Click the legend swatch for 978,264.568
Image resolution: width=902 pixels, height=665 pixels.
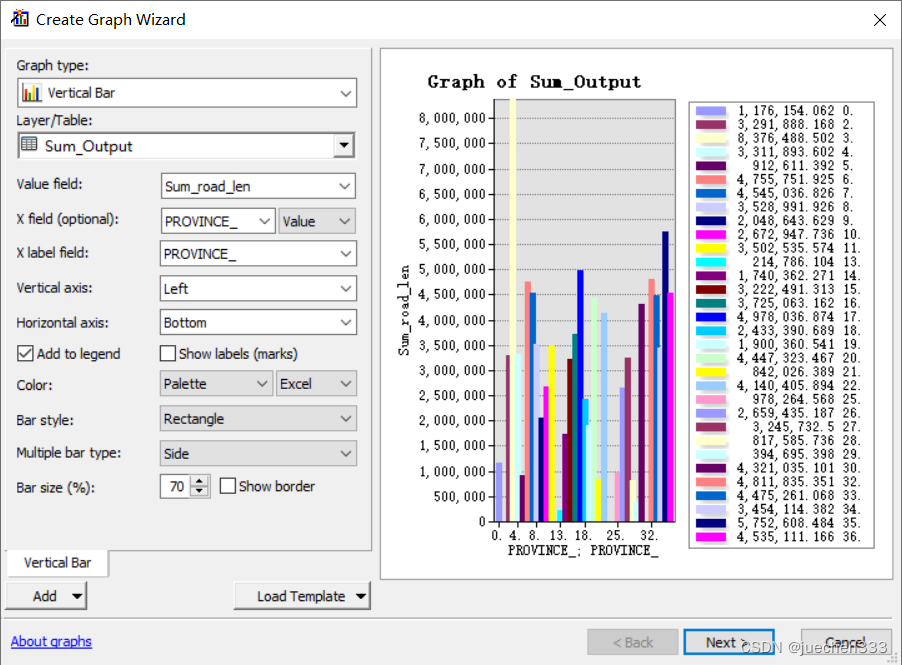click(711, 399)
